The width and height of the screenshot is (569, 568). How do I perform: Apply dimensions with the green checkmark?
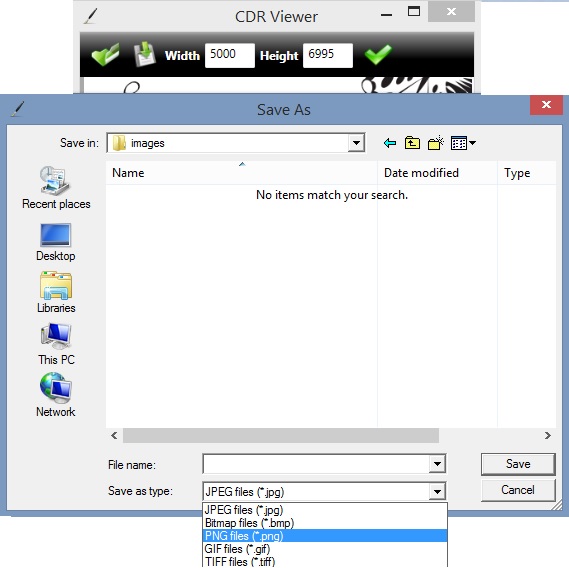[x=378, y=54]
